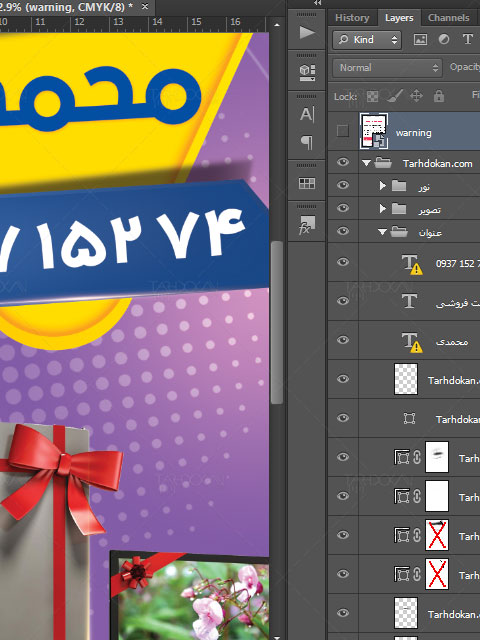Lock image pixels brush icon

[394, 96]
